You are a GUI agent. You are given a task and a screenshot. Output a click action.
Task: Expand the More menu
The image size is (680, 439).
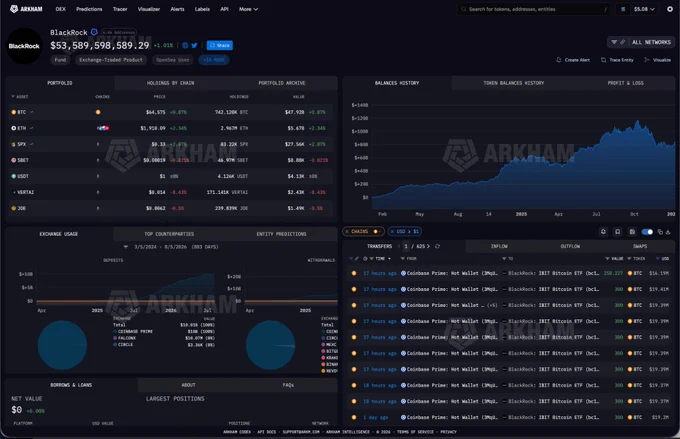[x=248, y=9]
